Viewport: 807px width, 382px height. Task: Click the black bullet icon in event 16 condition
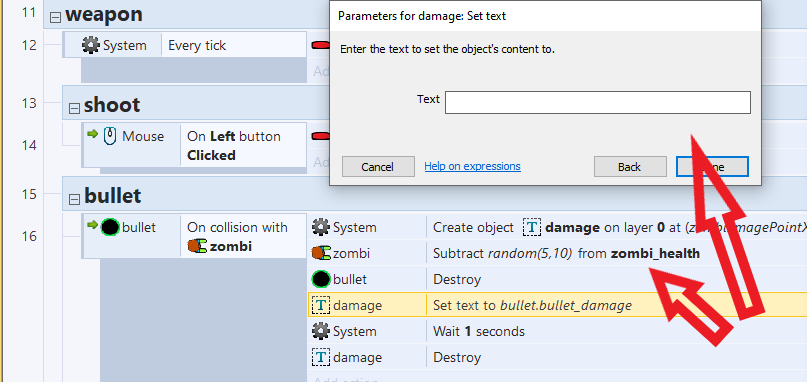(x=110, y=227)
